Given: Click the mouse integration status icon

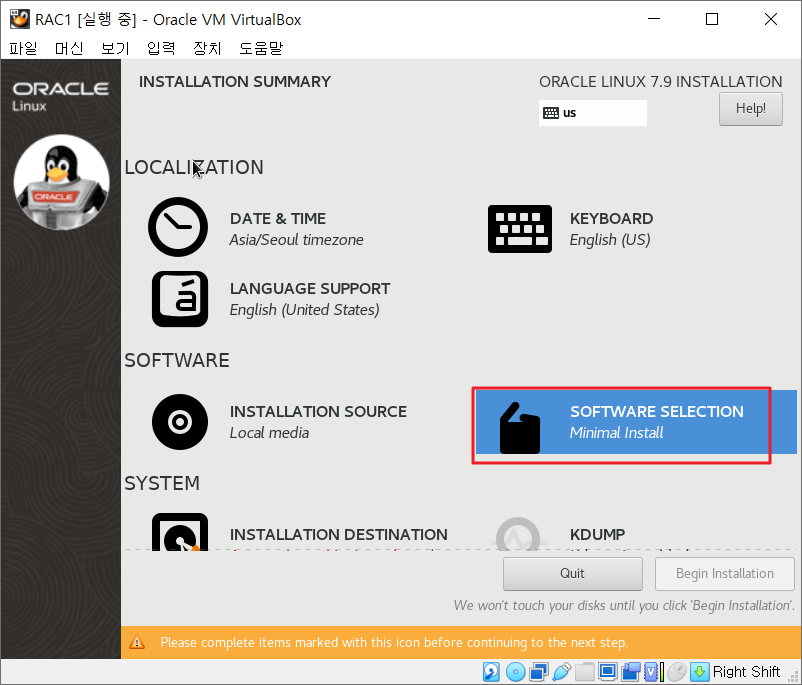Looking at the screenshot, I should tap(677, 672).
